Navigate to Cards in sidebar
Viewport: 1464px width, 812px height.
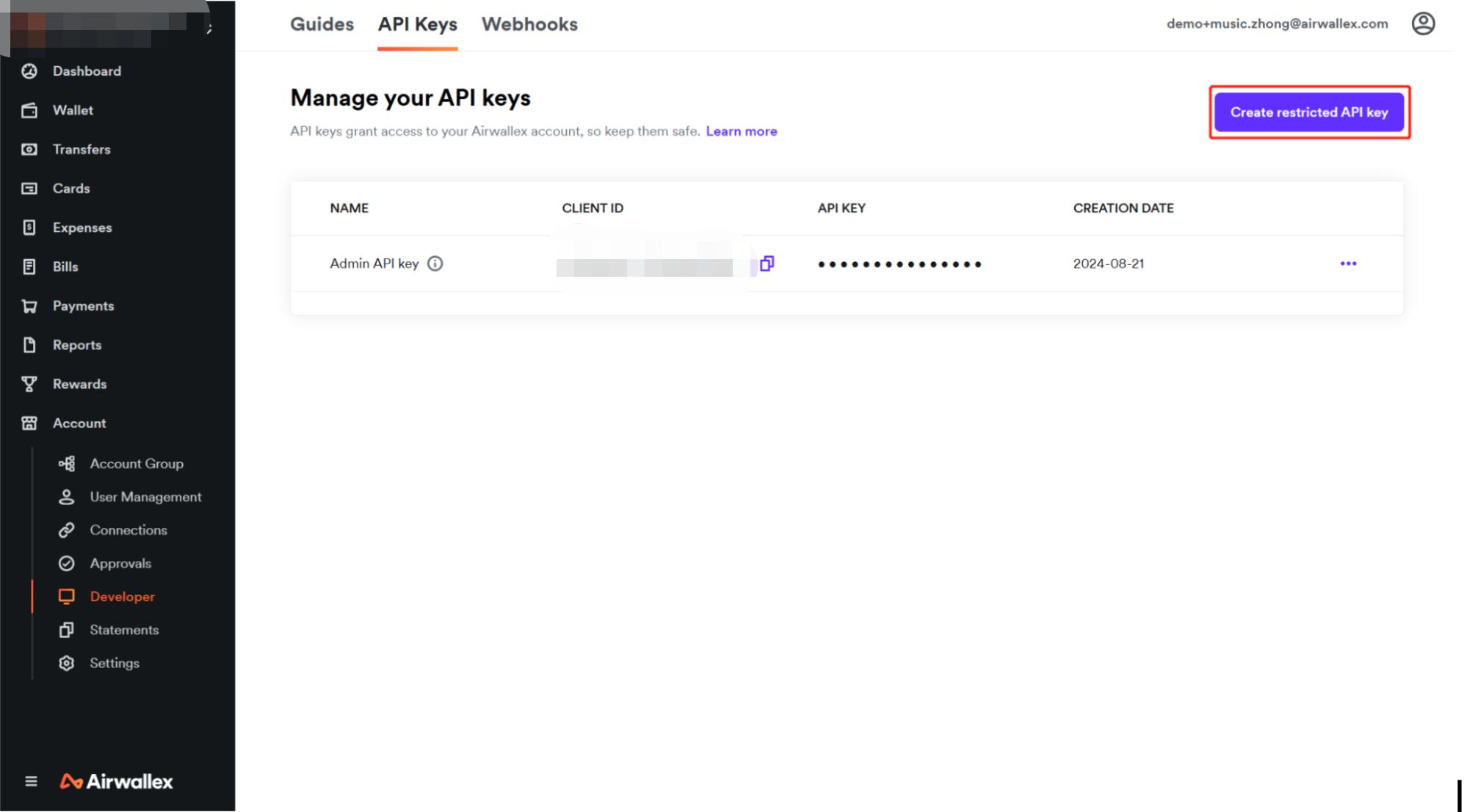coord(71,189)
